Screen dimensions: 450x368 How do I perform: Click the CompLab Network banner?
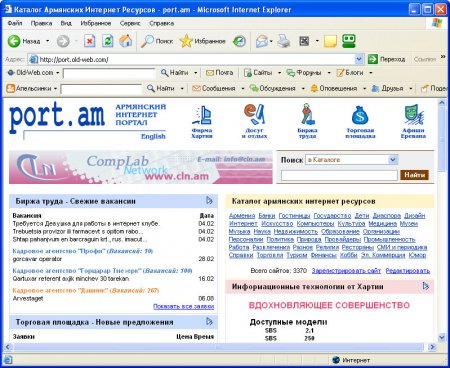pyautogui.click(x=141, y=167)
